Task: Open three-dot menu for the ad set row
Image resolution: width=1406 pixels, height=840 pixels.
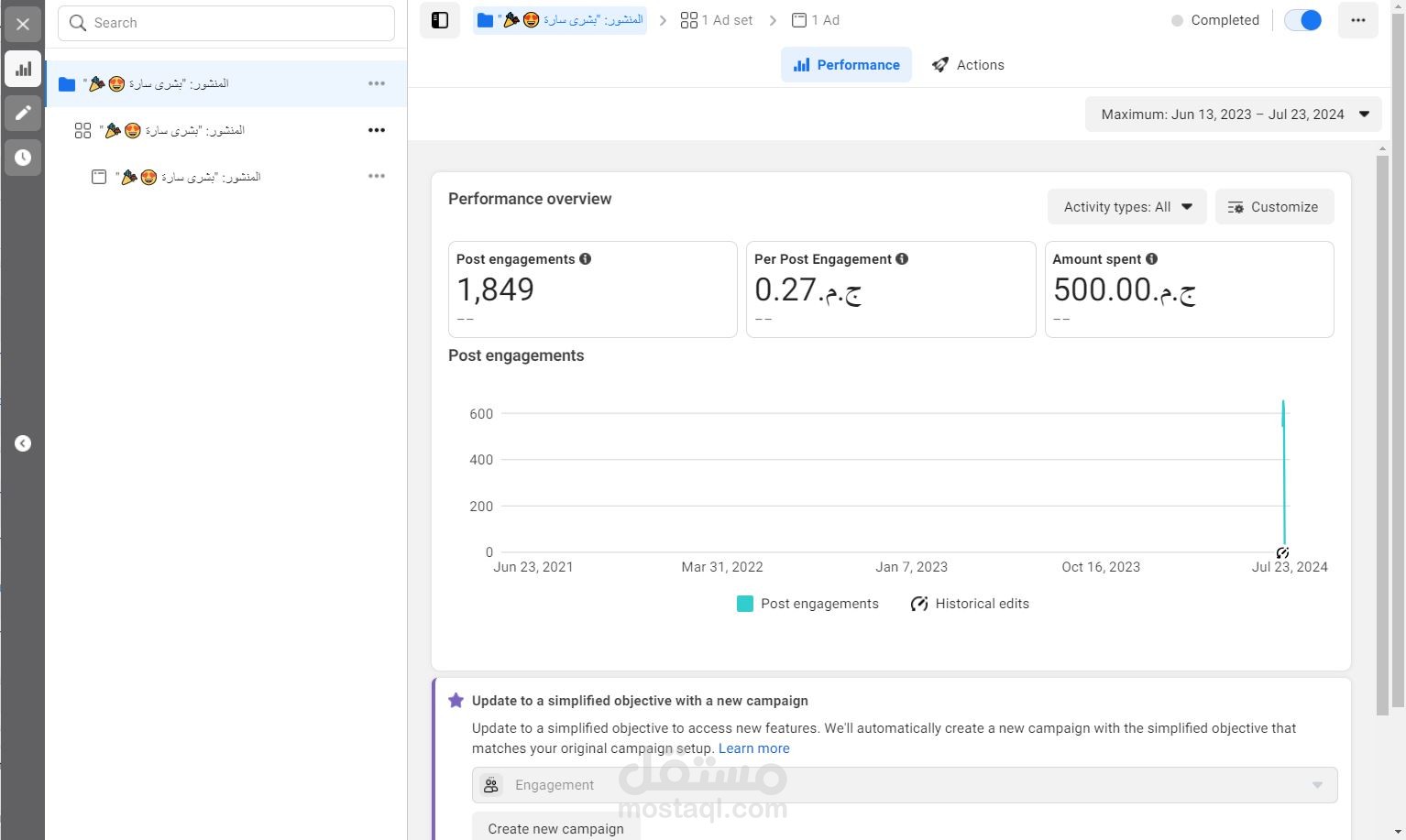Action: 377,130
